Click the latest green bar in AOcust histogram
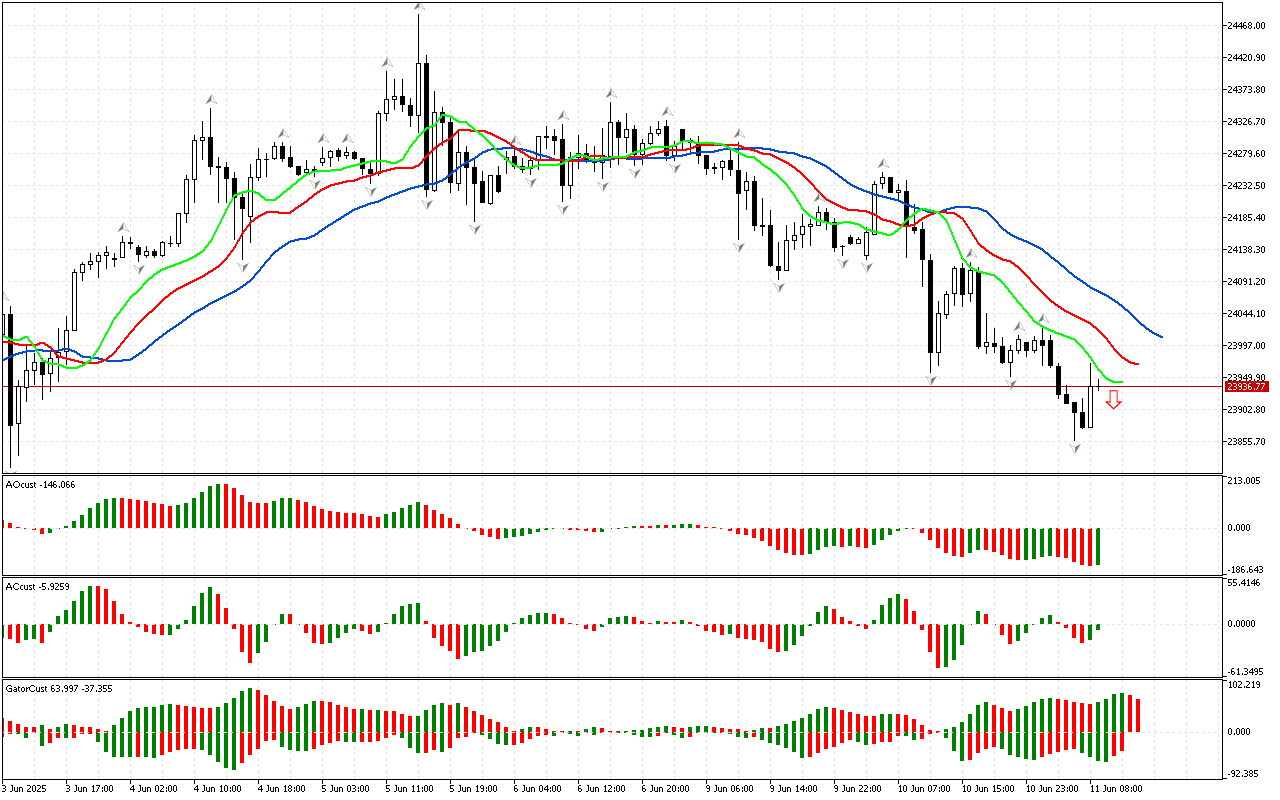This screenshot has height=800, width=1280. [x=1098, y=546]
